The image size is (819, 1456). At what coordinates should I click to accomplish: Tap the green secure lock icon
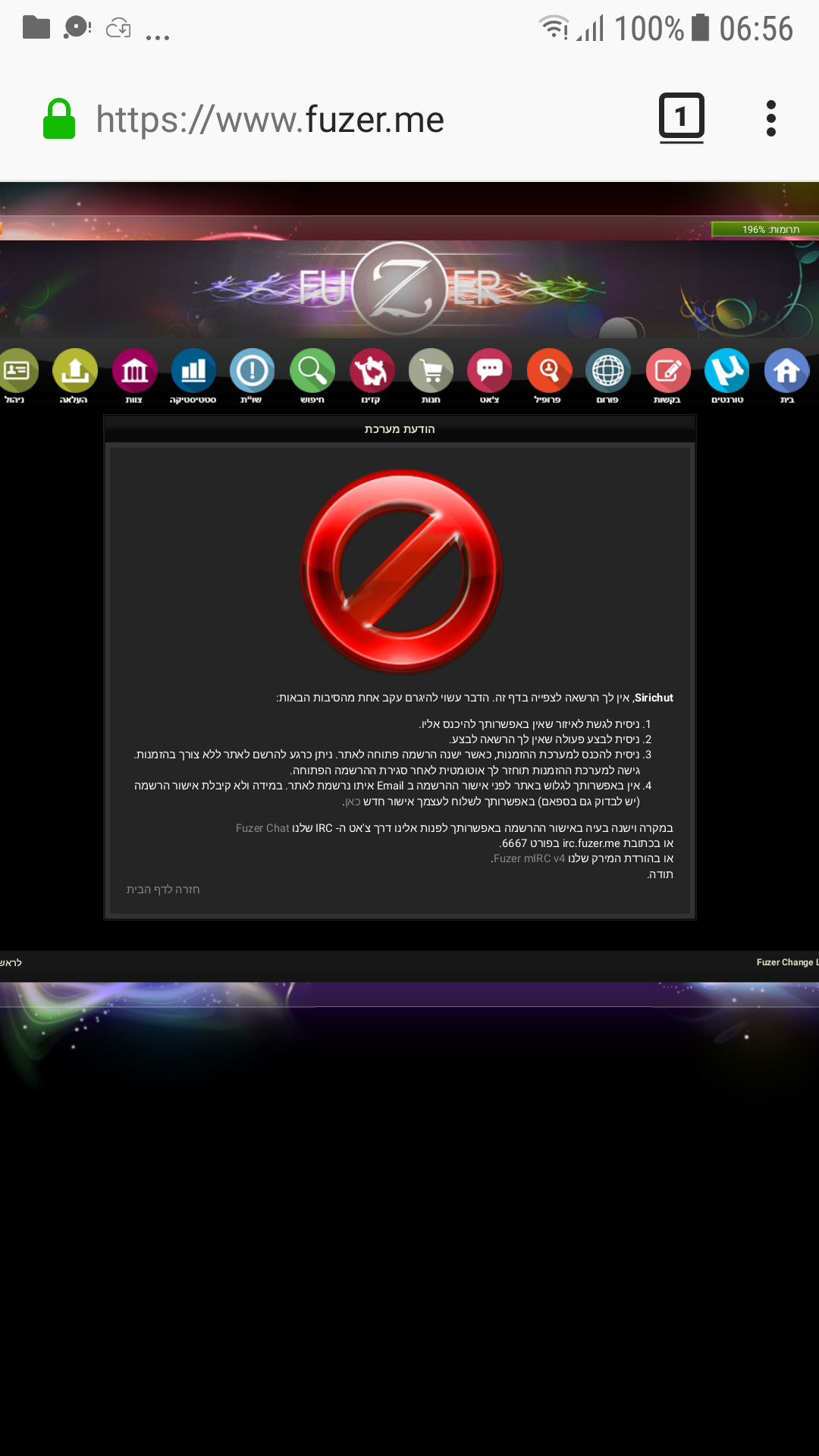pyautogui.click(x=59, y=119)
